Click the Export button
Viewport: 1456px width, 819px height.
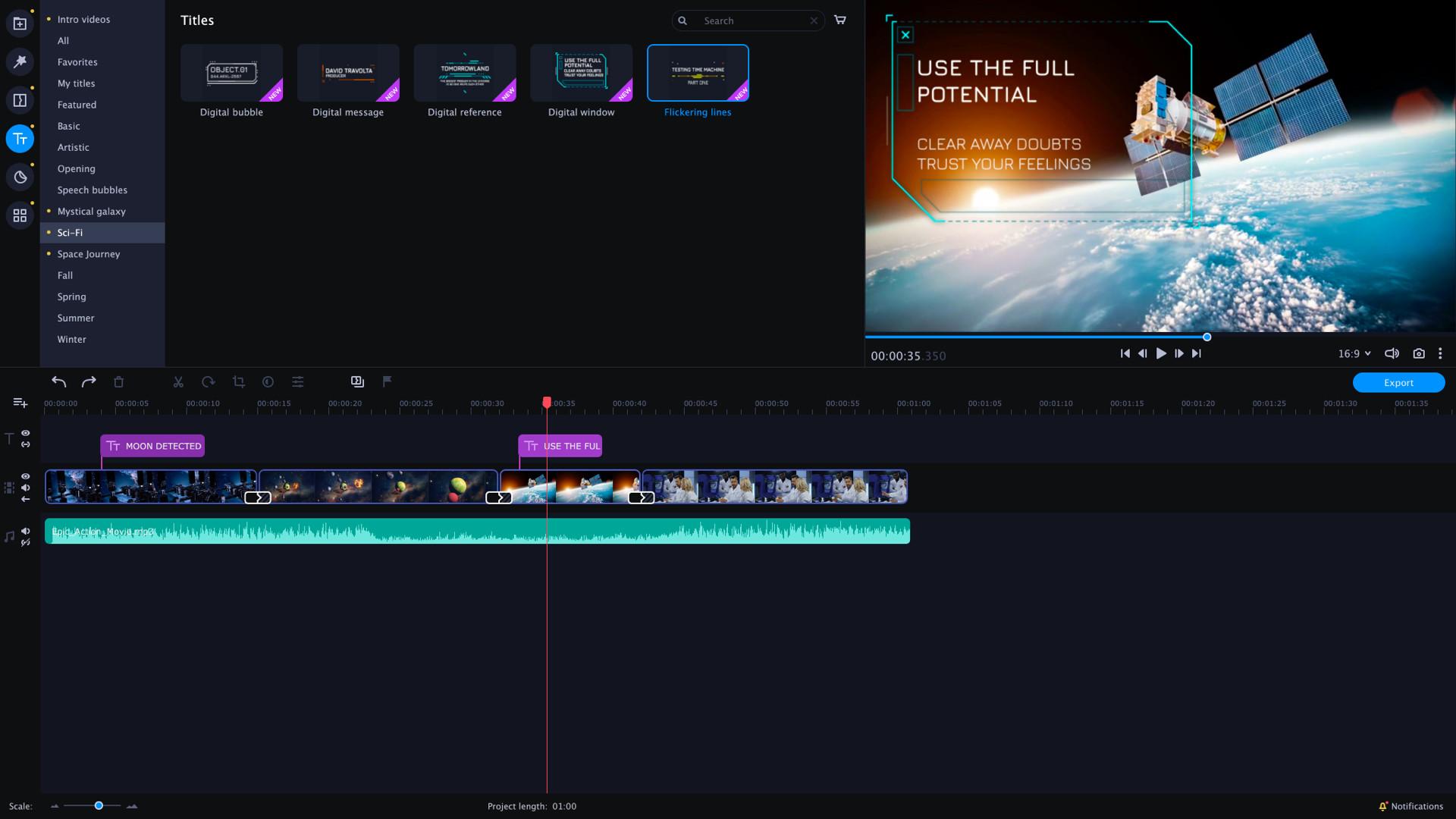point(1398,382)
